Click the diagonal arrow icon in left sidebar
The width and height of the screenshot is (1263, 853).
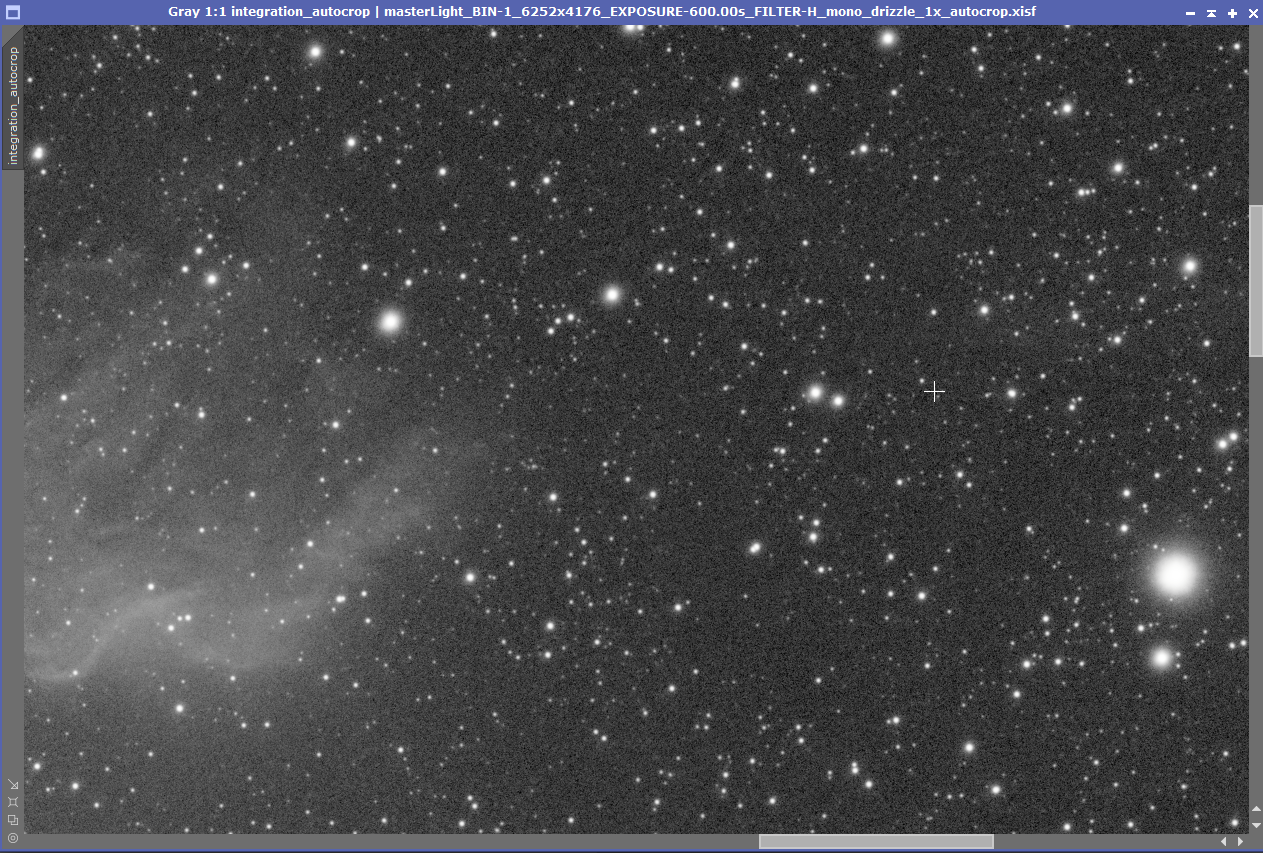[x=13, y=784]
